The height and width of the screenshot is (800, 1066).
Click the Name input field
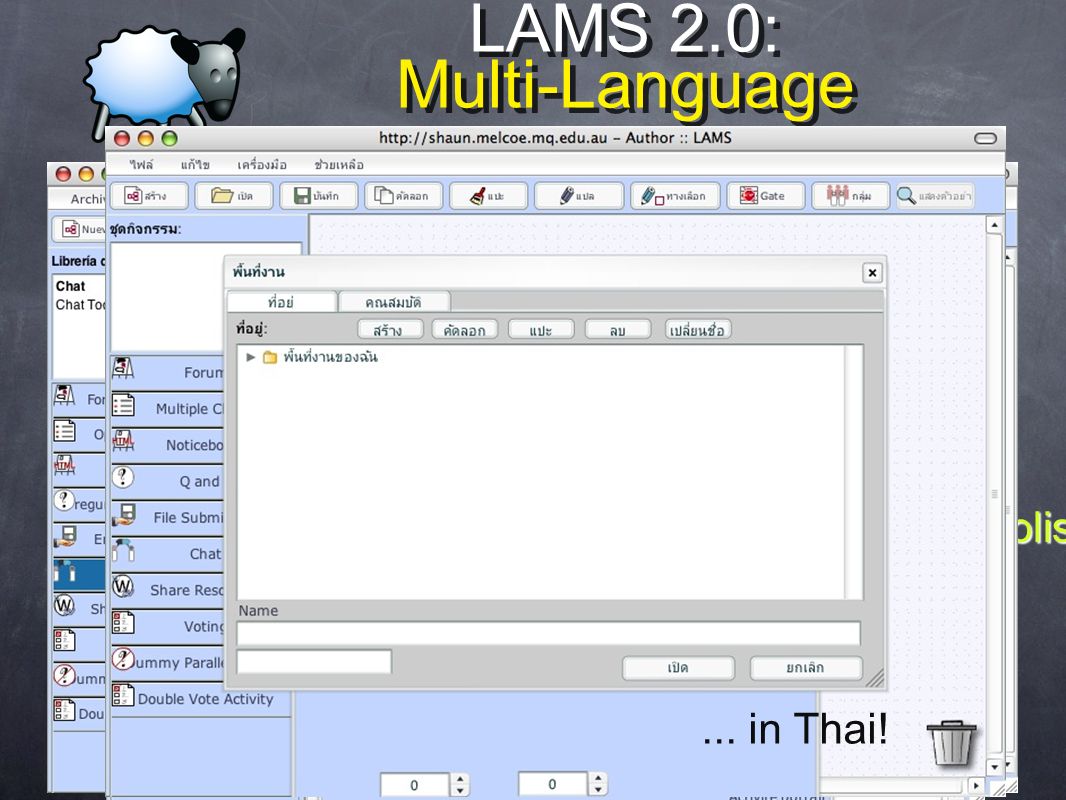548,633
